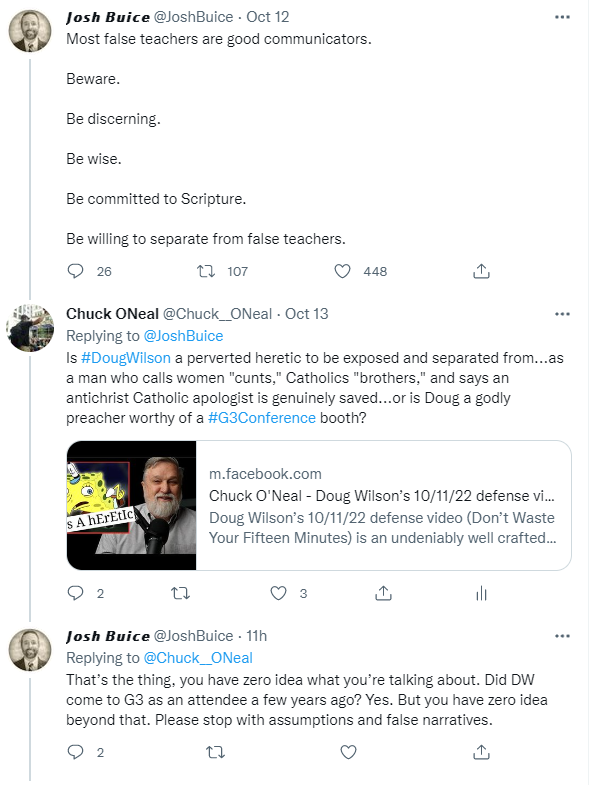Like the tweet with 448 likes
This screenshot has height=785, width=591.
343,271
